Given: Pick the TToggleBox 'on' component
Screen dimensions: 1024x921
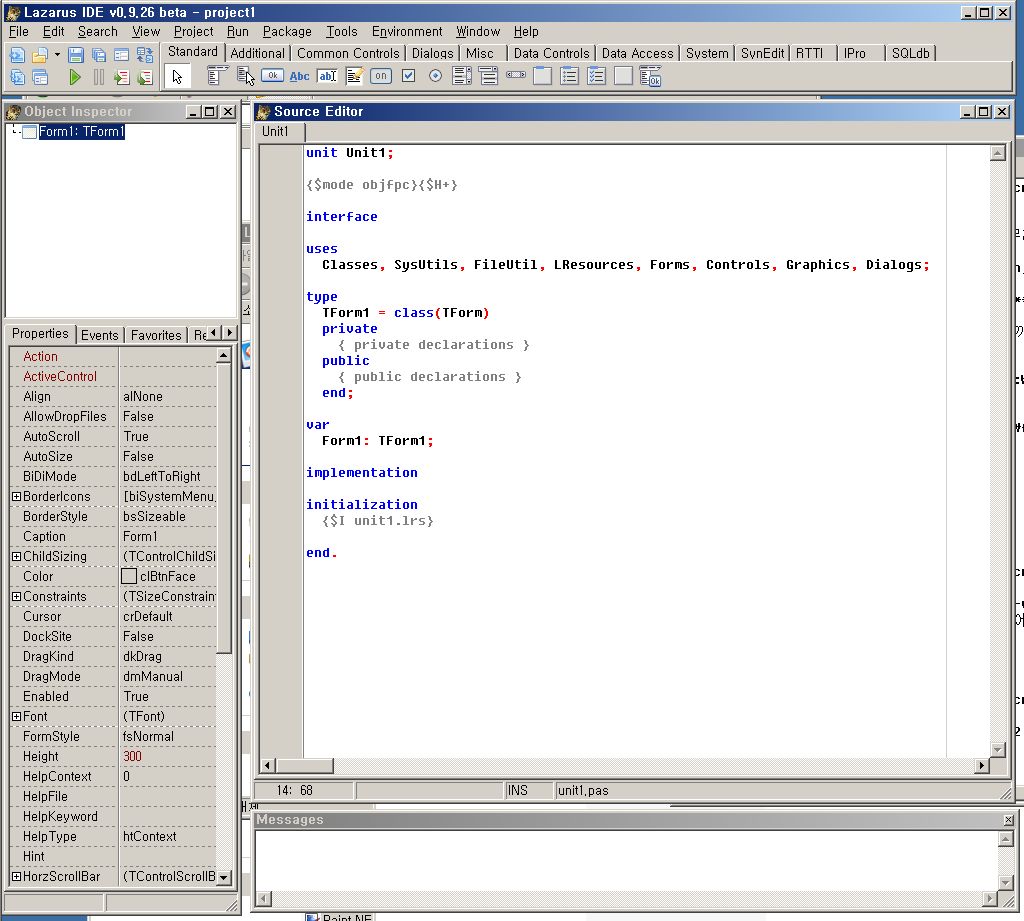Looking at the screenshot, I should coord(381,76).
